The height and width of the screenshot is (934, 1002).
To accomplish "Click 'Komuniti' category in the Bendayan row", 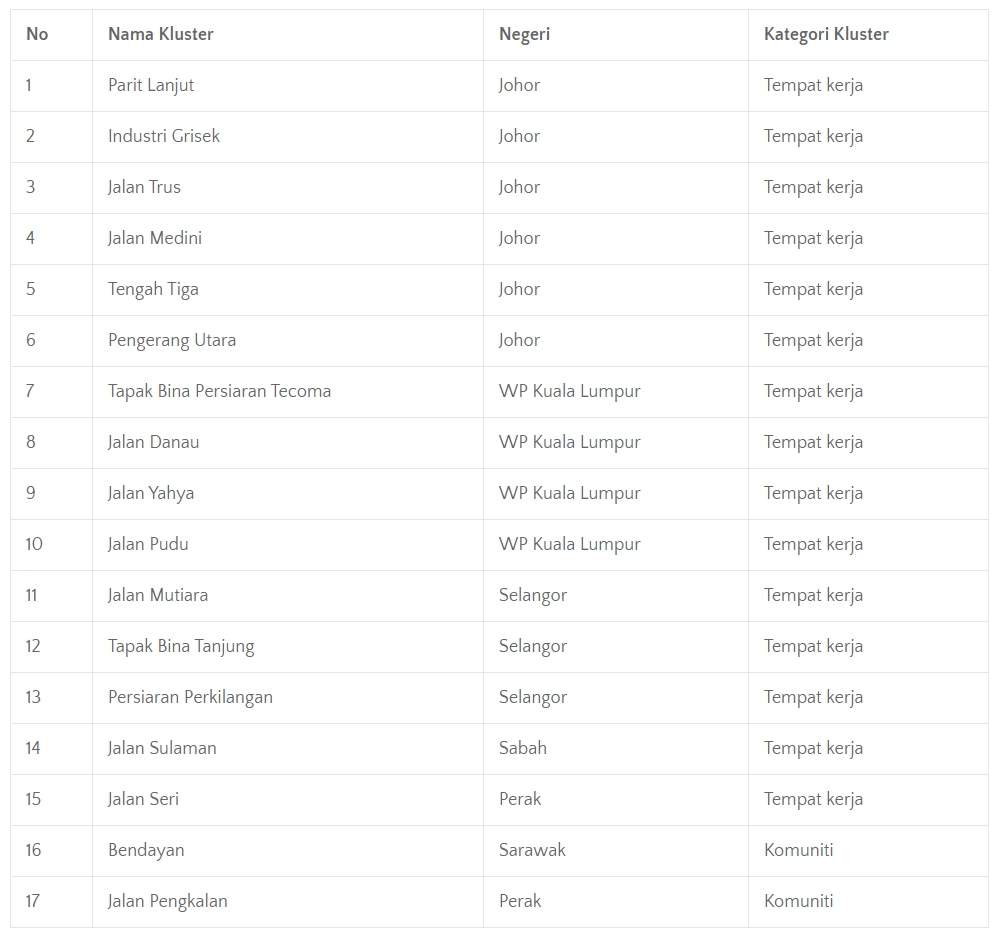I will tap(798, 850).
